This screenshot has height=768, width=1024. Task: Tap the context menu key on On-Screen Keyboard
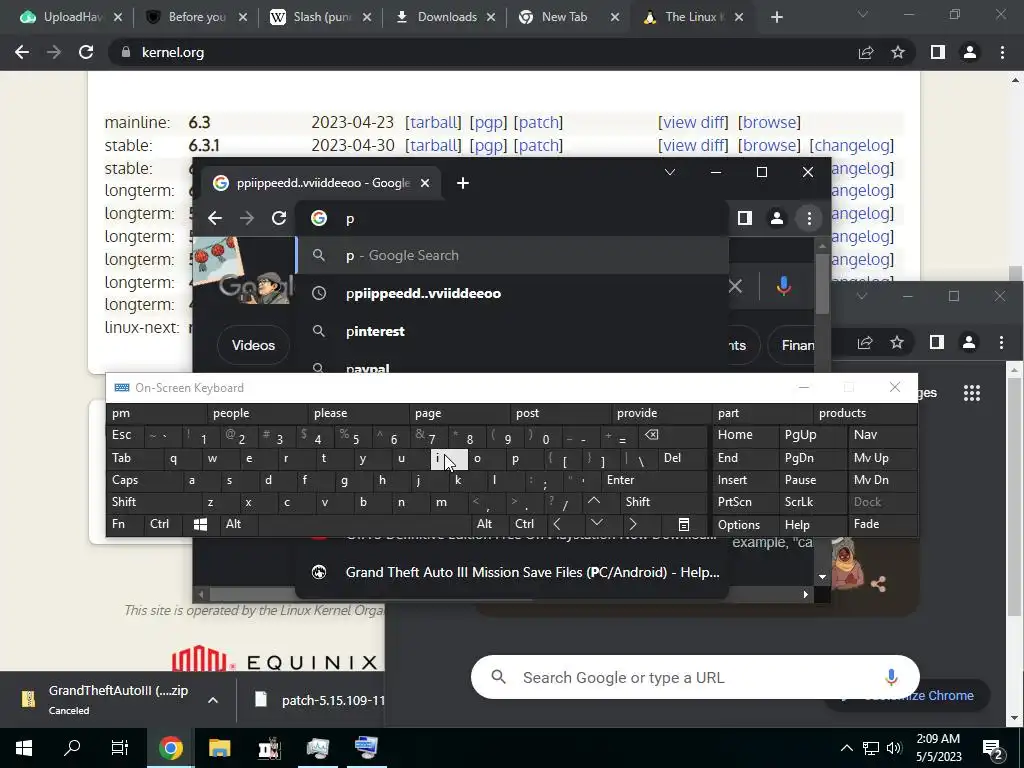click(684, 524)
